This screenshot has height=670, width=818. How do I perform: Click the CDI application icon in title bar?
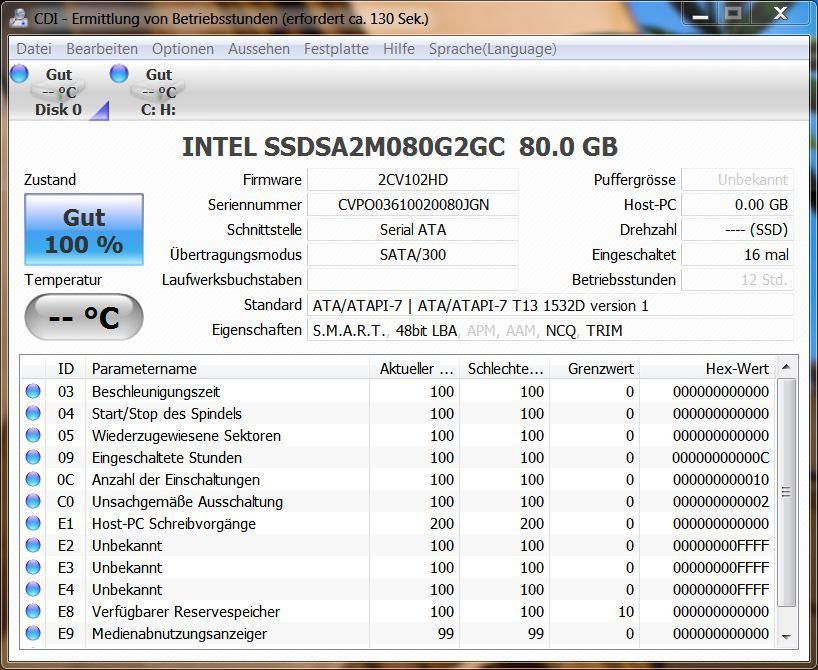[18, 17]
